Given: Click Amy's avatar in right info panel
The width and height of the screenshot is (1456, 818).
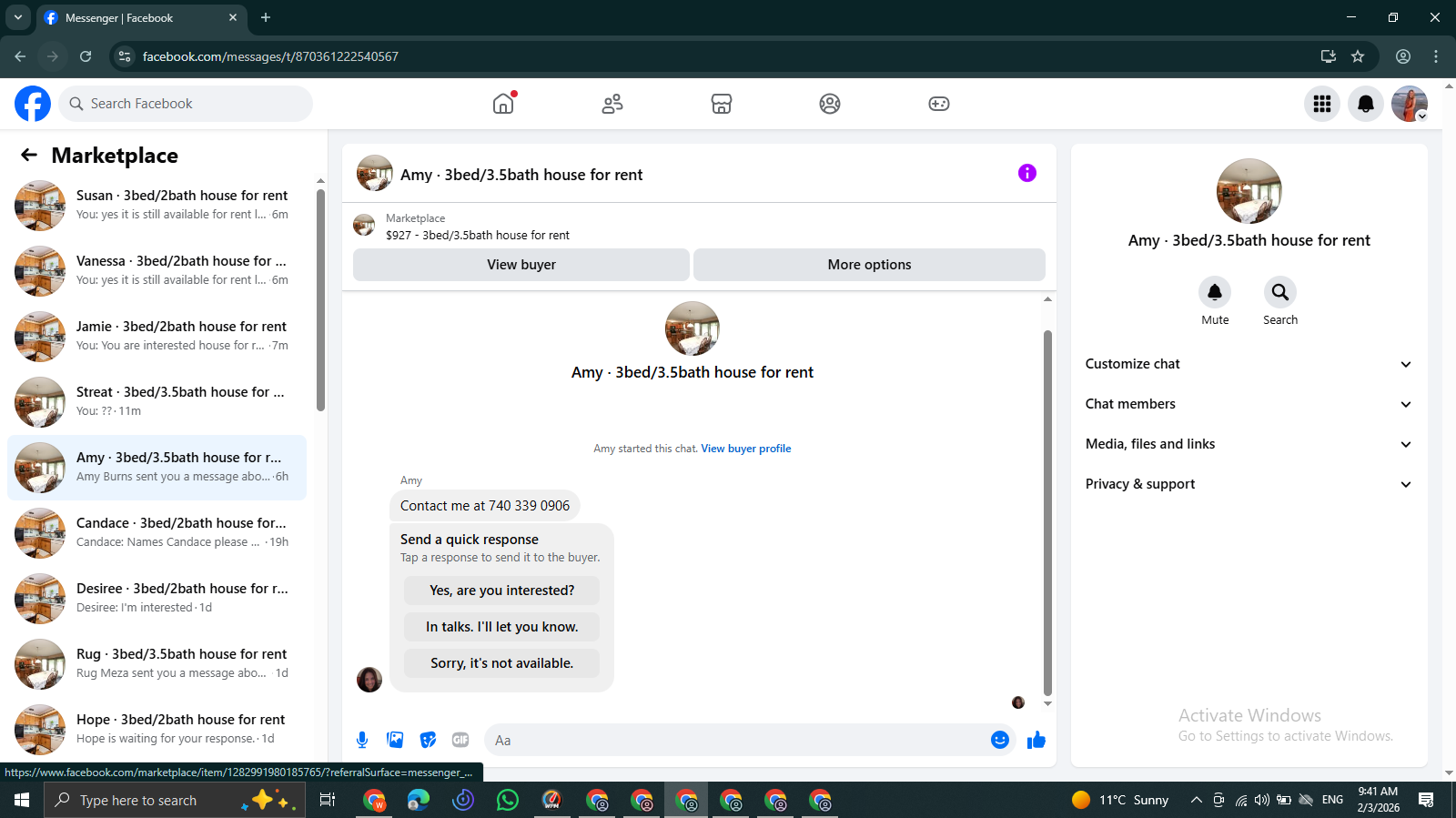Looking at the screenshot, I should point(1249,191).
